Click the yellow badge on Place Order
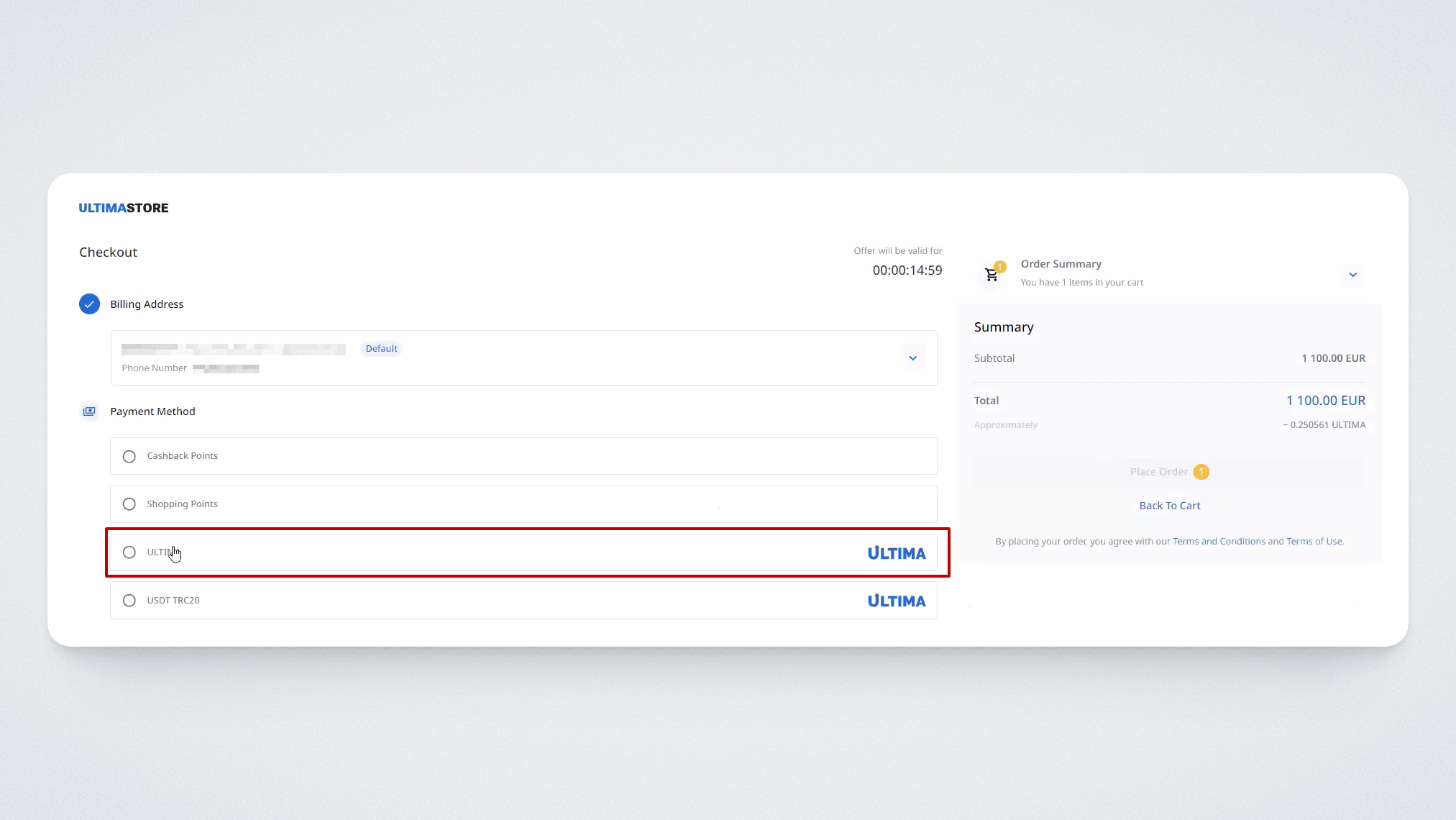Image resolution: width=1456 pixels, height=820 pixels. 1201,472
